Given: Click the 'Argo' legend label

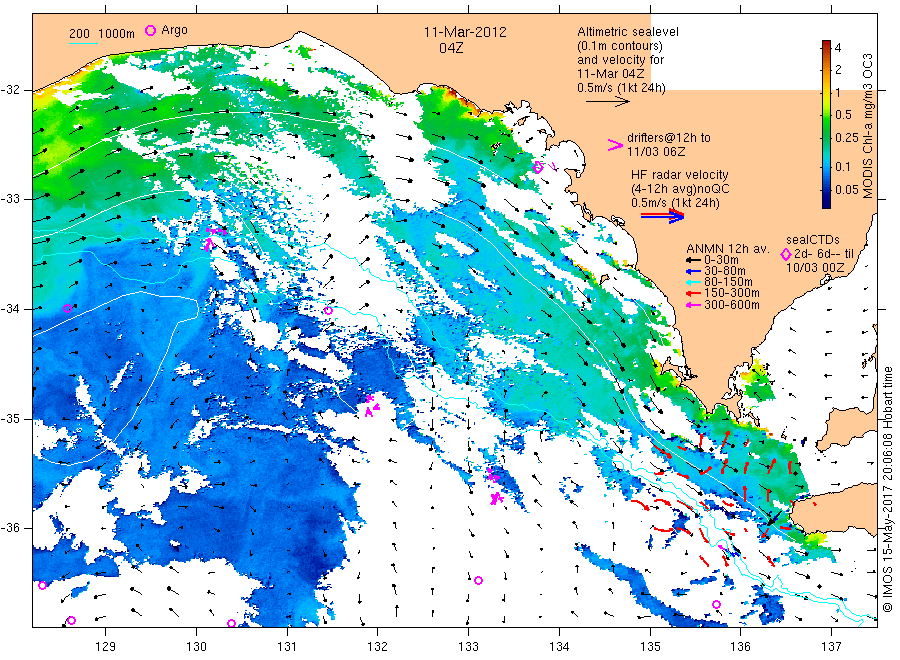Looking at the screenshot, I should coord(174,30).
